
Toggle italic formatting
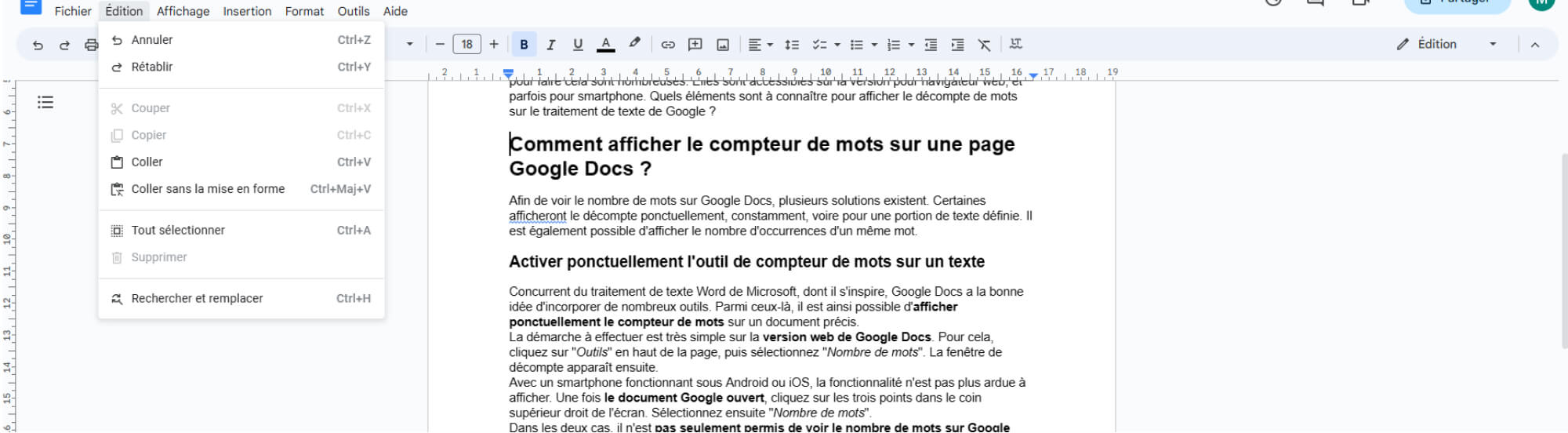coord(550,45)
